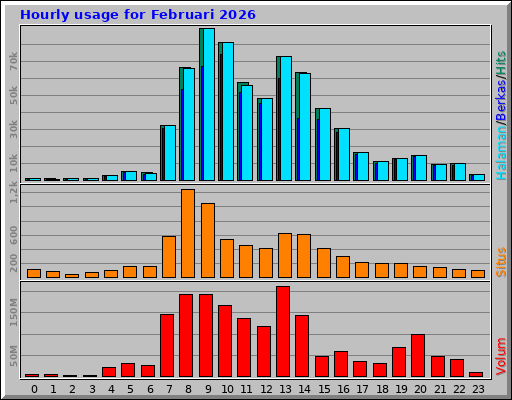Click the "600" y-axis label

click(13, 235)
